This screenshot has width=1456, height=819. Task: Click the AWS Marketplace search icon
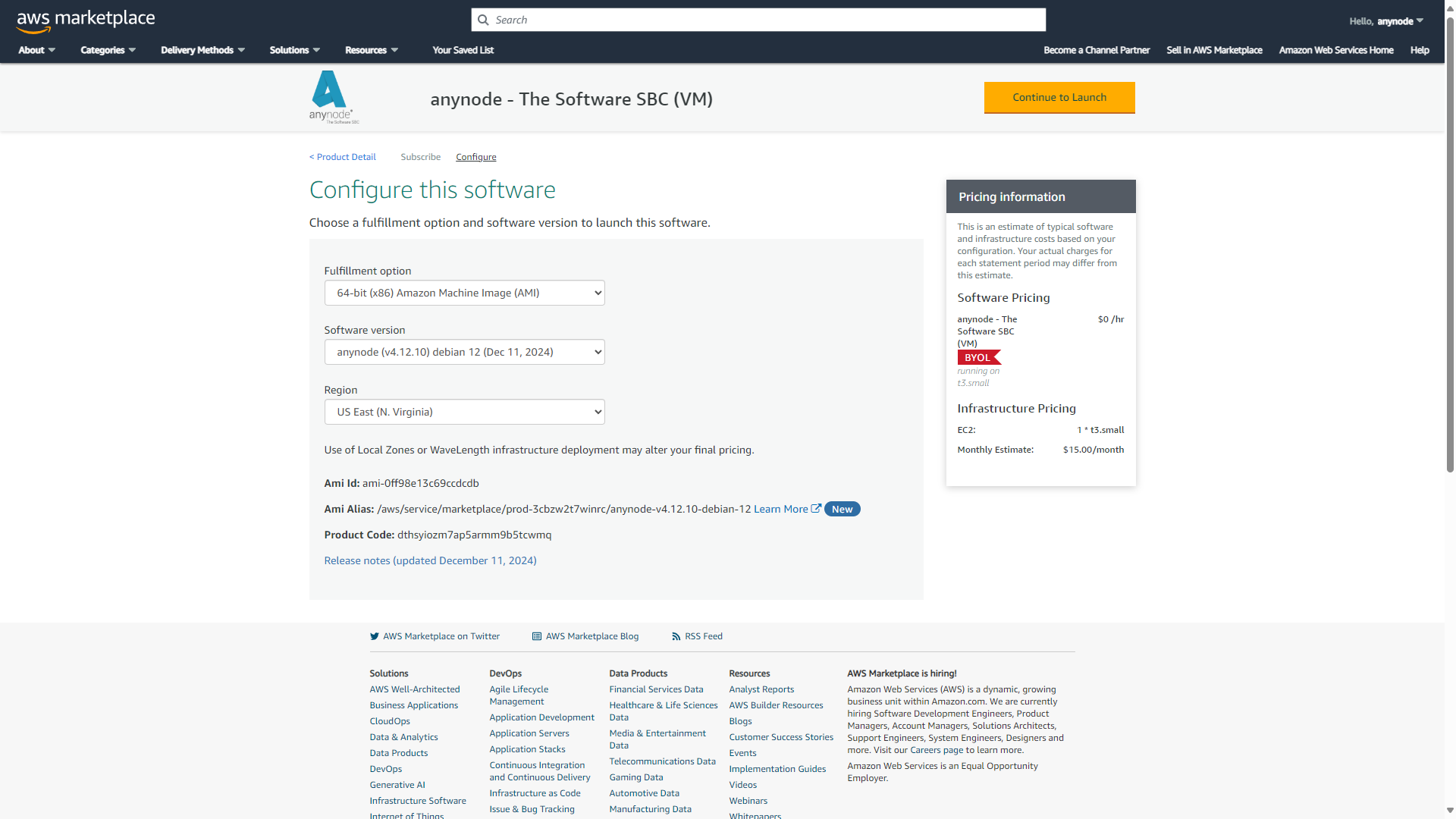(x=482, y=19)
